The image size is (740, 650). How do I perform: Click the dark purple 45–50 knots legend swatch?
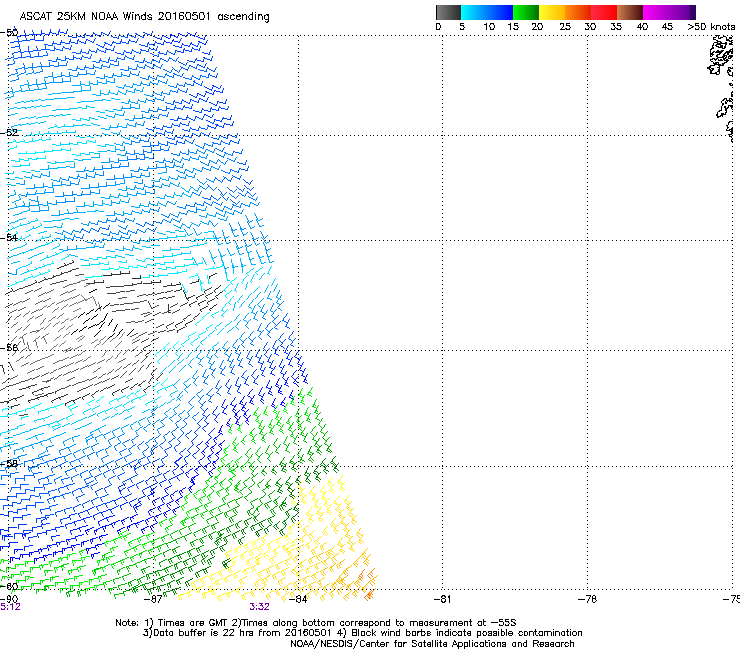tap(682, 12)
